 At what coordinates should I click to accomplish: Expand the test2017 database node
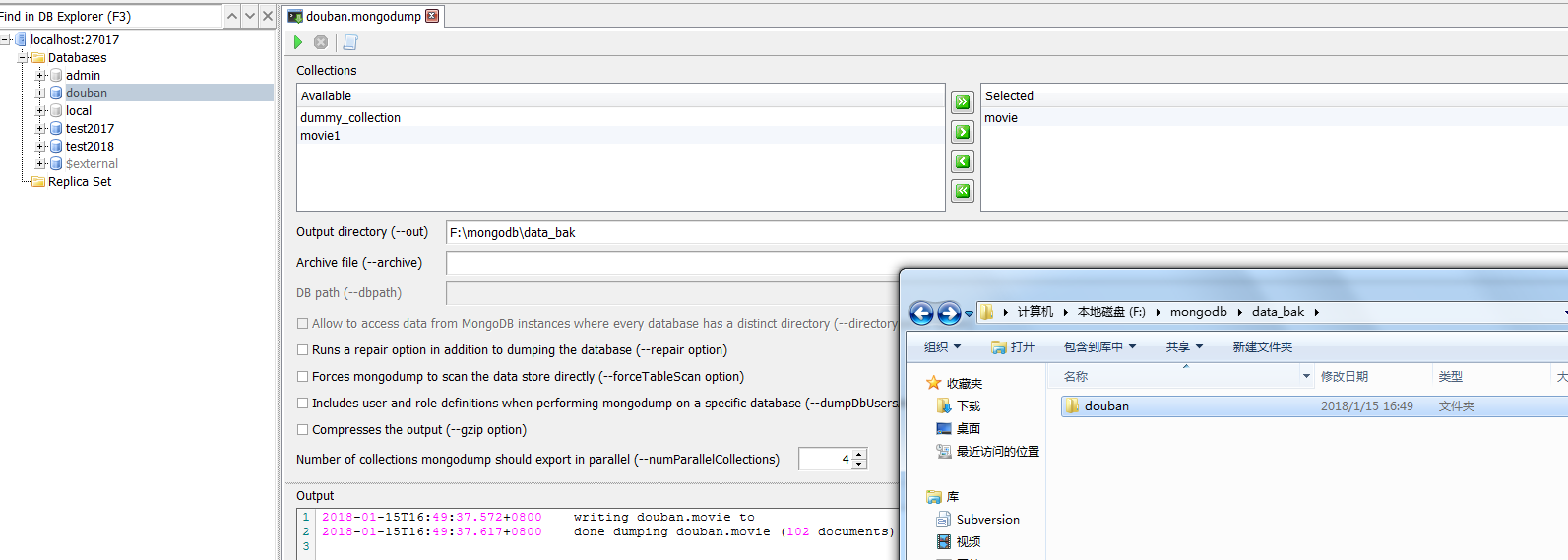41,129
